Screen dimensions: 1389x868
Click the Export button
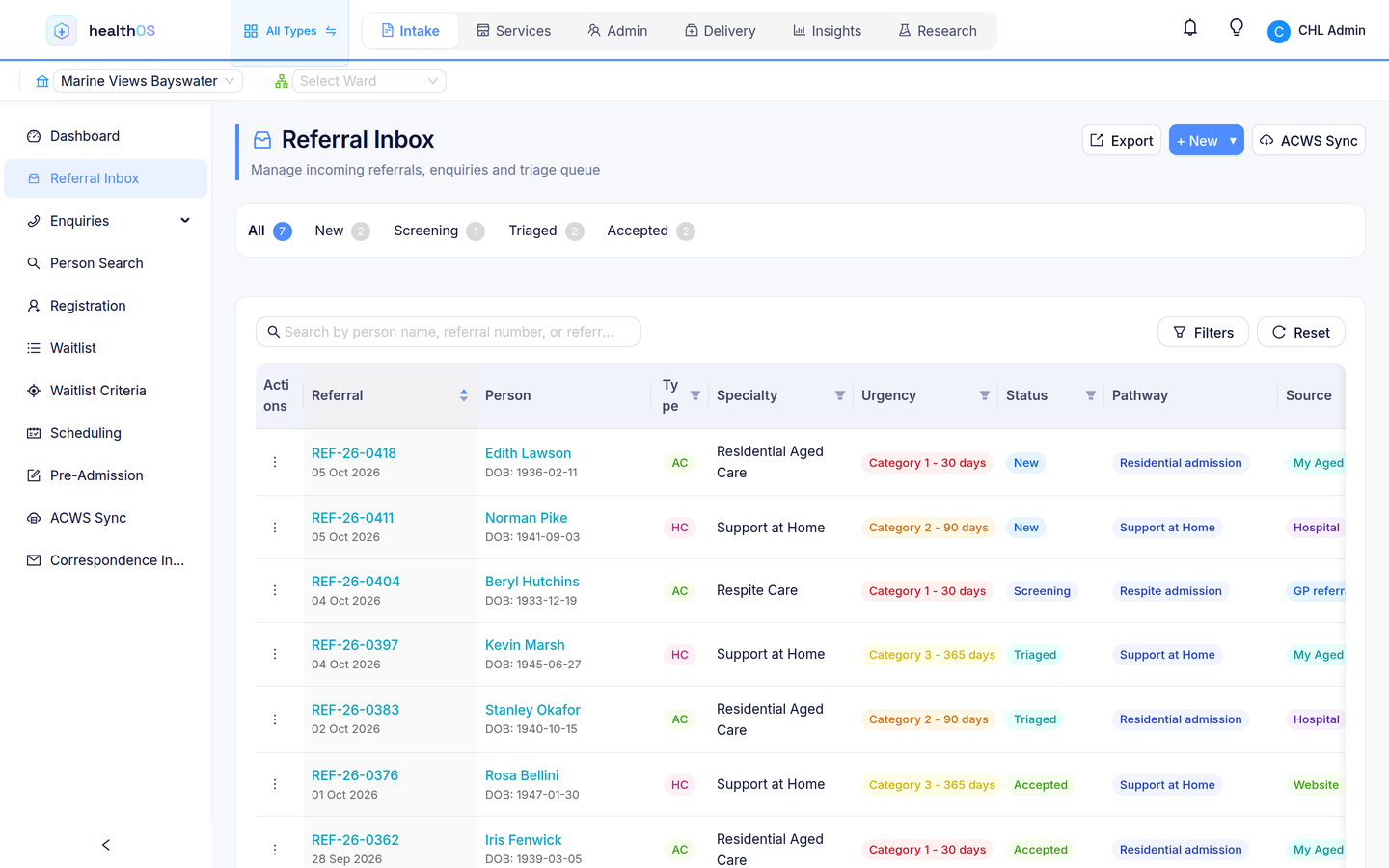(x=1122, y=141)
